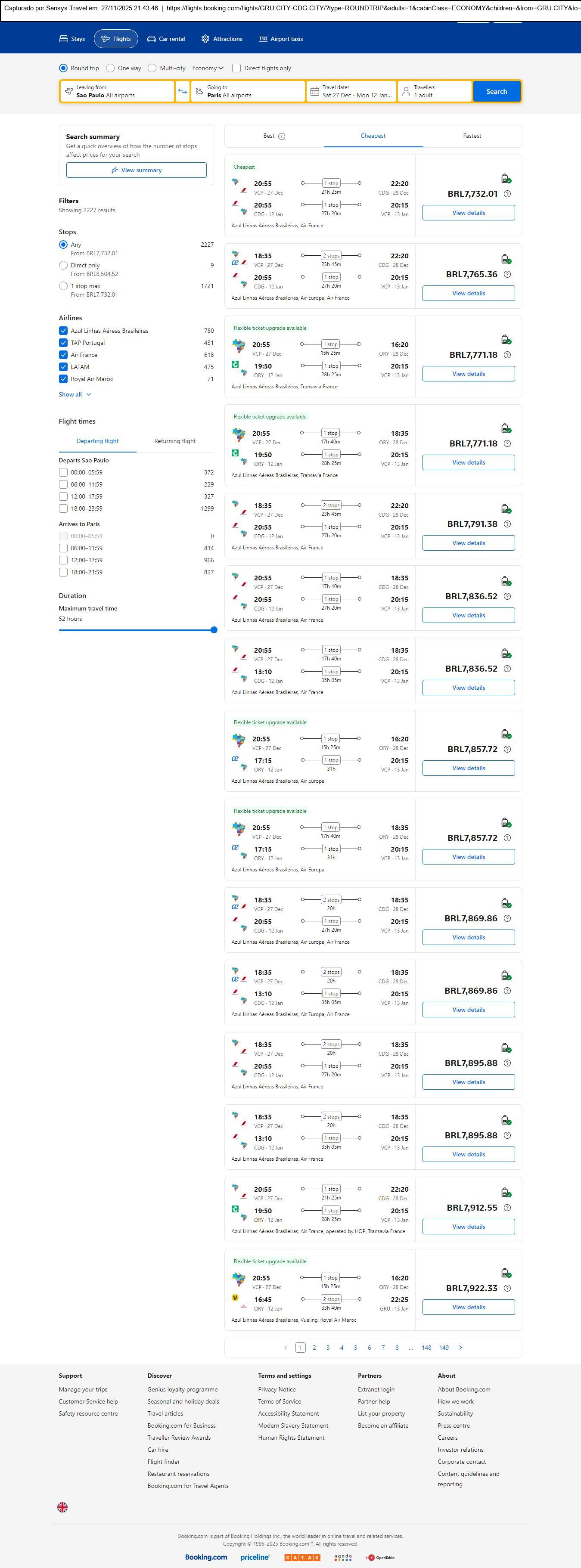The image size is (581, 1568).
Task: Click the View summary button
Action: 137,170
